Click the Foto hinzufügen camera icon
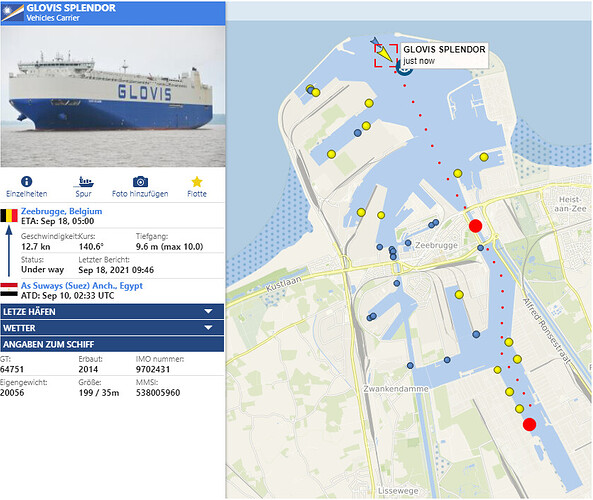 pyautogui.click(x=140, y=182)
